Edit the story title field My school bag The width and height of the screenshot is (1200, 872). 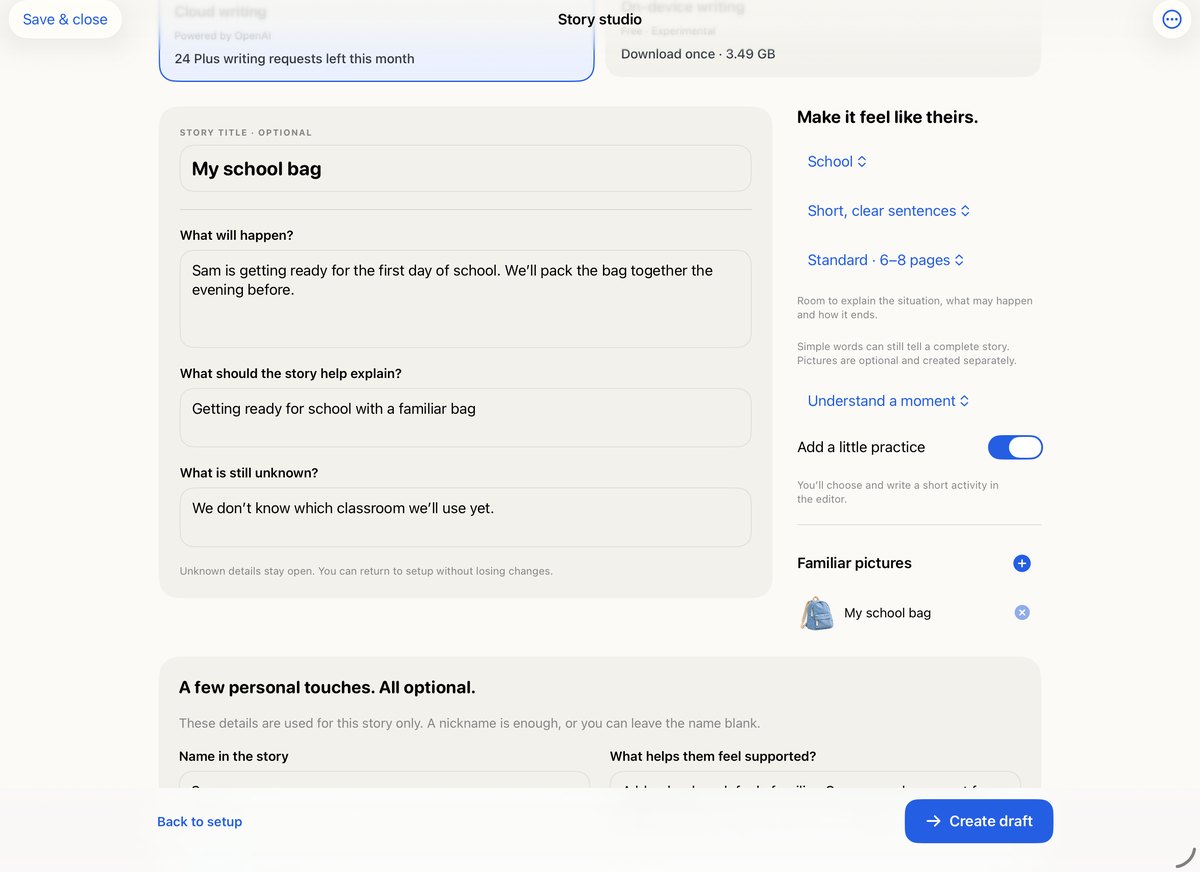pyautogui.click(x=465, y=169)
